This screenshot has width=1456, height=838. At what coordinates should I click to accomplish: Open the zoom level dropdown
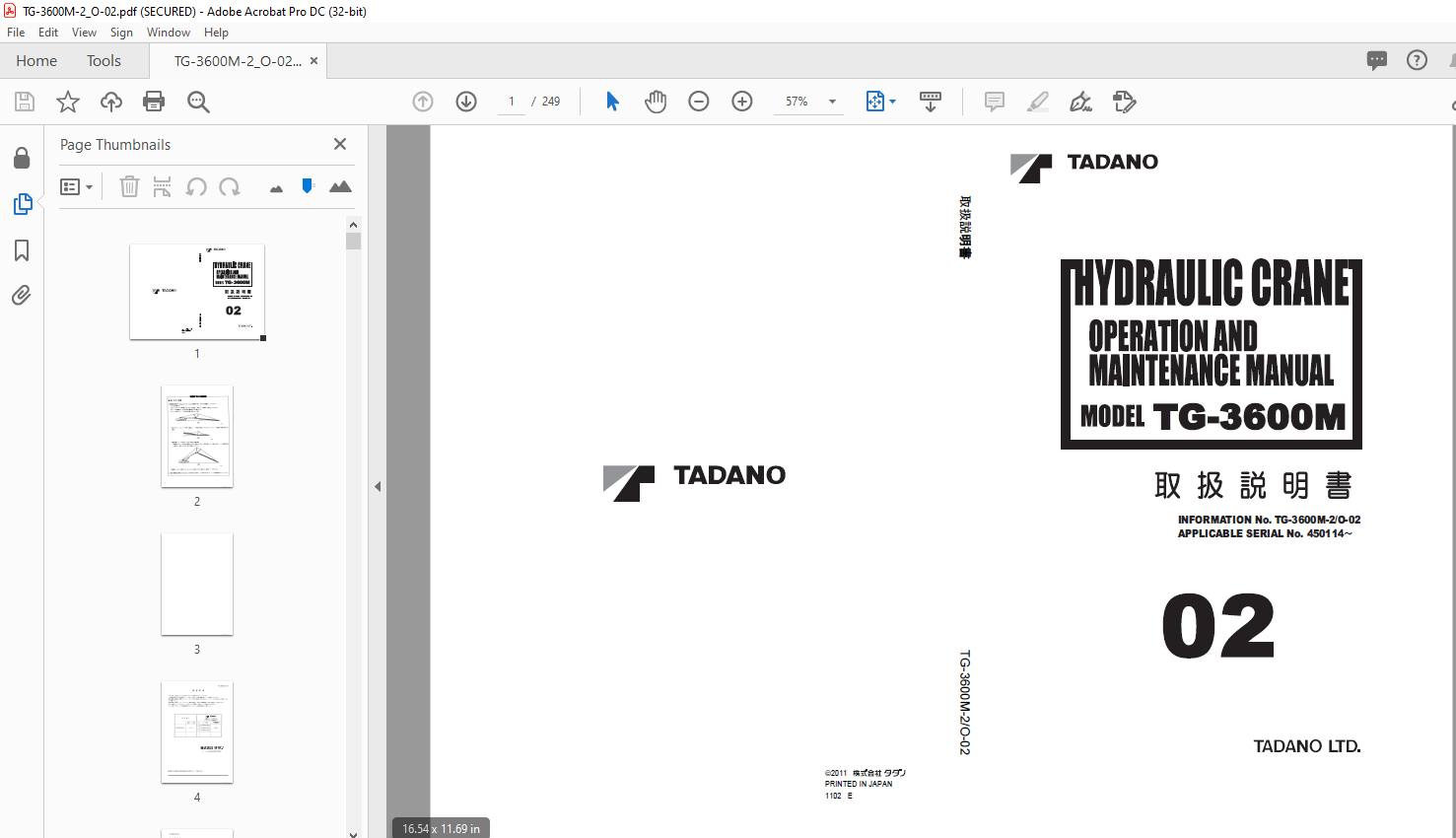pyautogui.click(x=832, y=102)
